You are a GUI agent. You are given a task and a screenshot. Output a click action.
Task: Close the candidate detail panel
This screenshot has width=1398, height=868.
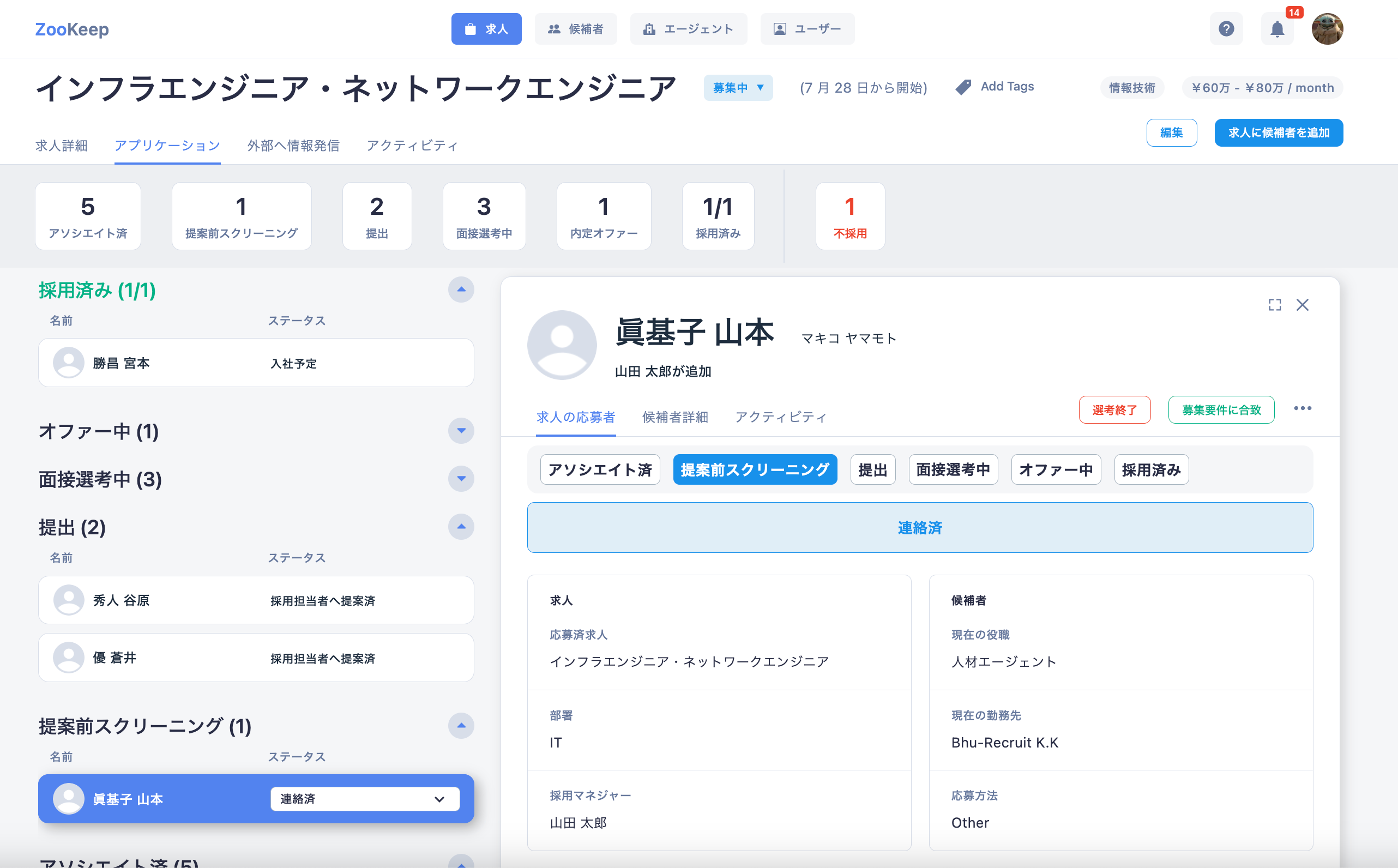(x=1302, y=305)
